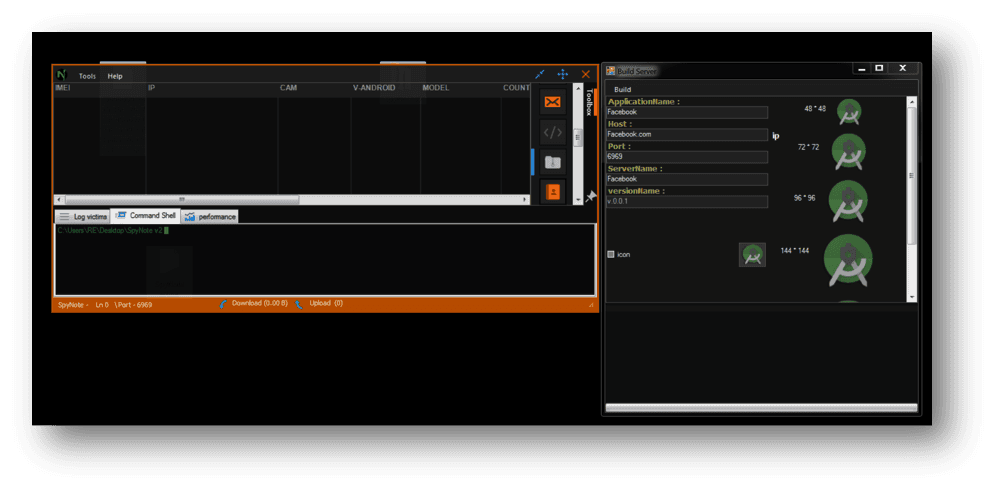Switch to the Command Shell tab

coord(146,216)
